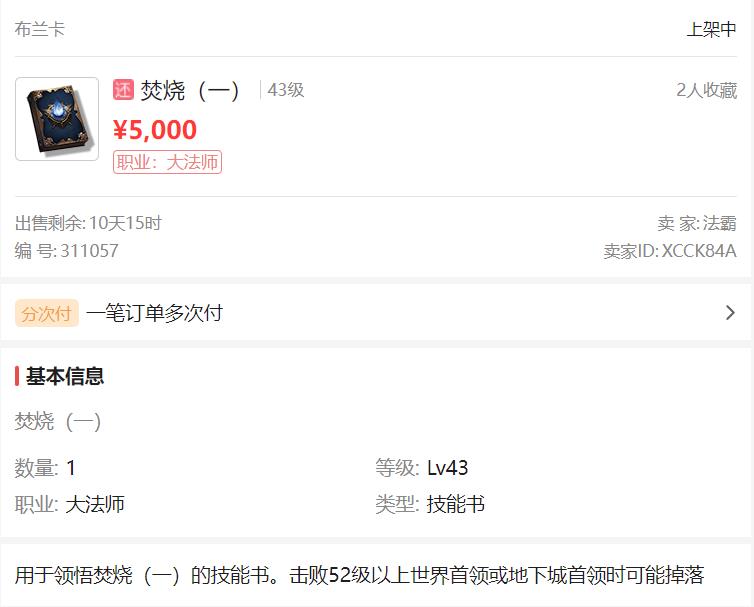This screenshot has width=754, height=607.
Task: Click the 布兰卡 server name
Action: [39, 29]
